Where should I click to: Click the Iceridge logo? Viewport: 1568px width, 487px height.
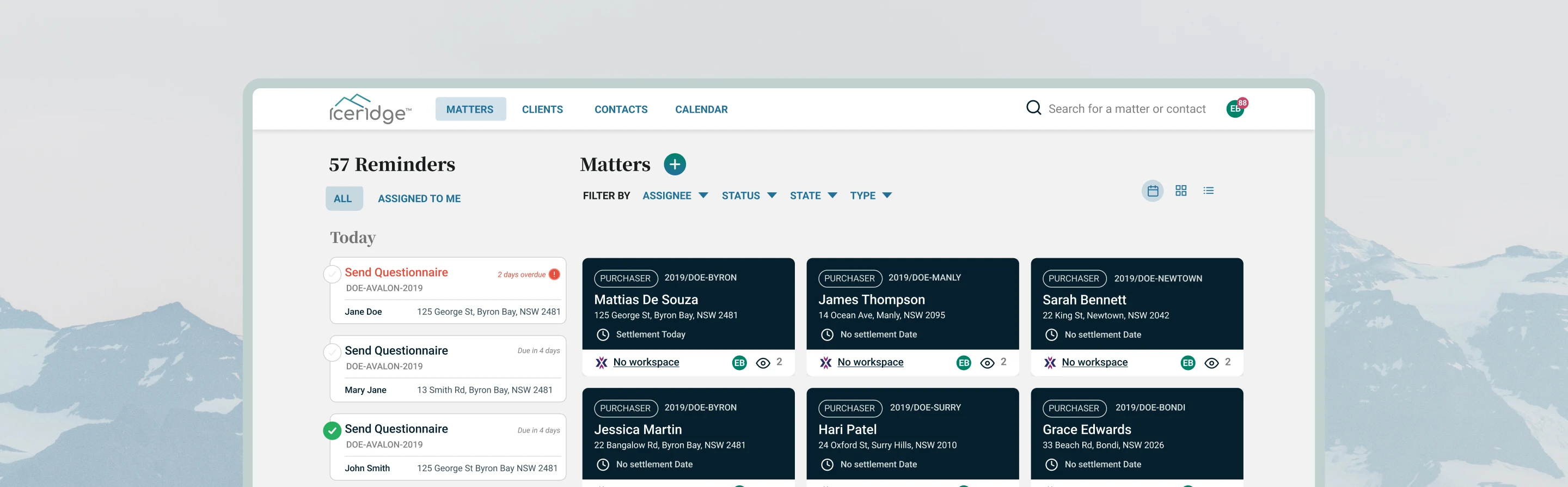click(x=370, y=109)
